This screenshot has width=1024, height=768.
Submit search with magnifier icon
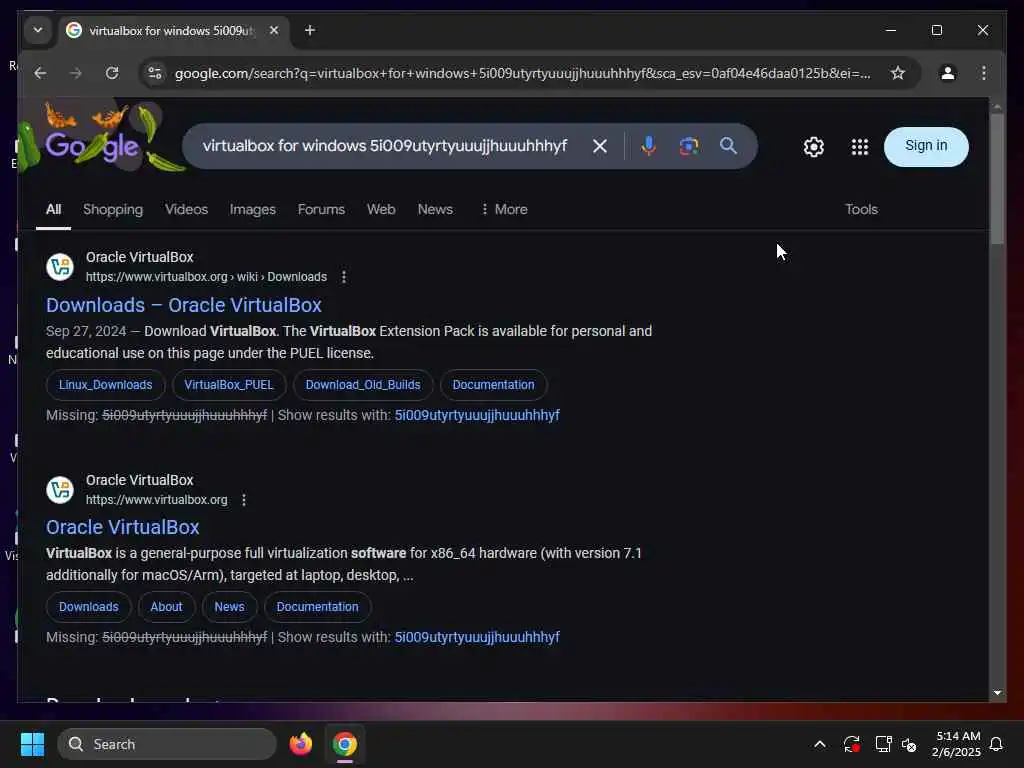pyautogui.click(x=728, y=146)
